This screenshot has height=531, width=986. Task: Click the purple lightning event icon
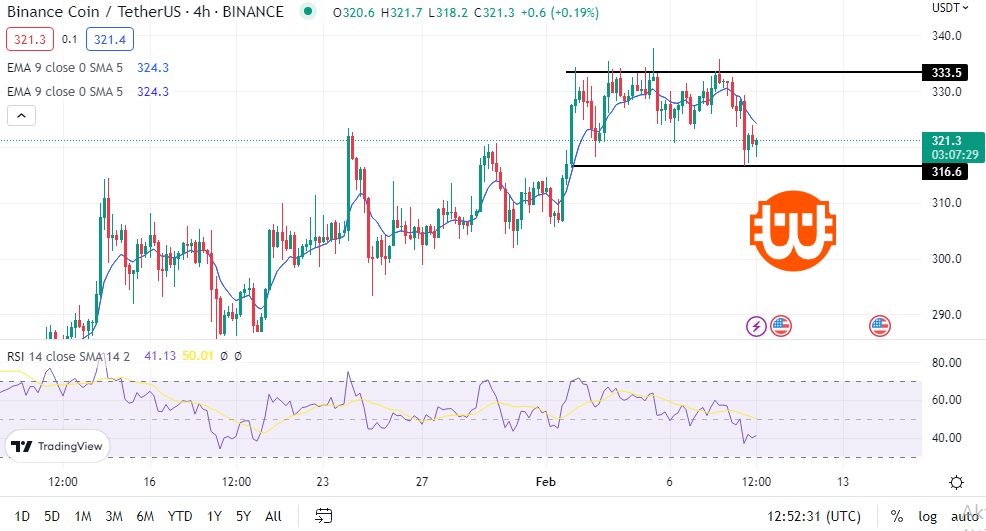(x=756, y=326)
